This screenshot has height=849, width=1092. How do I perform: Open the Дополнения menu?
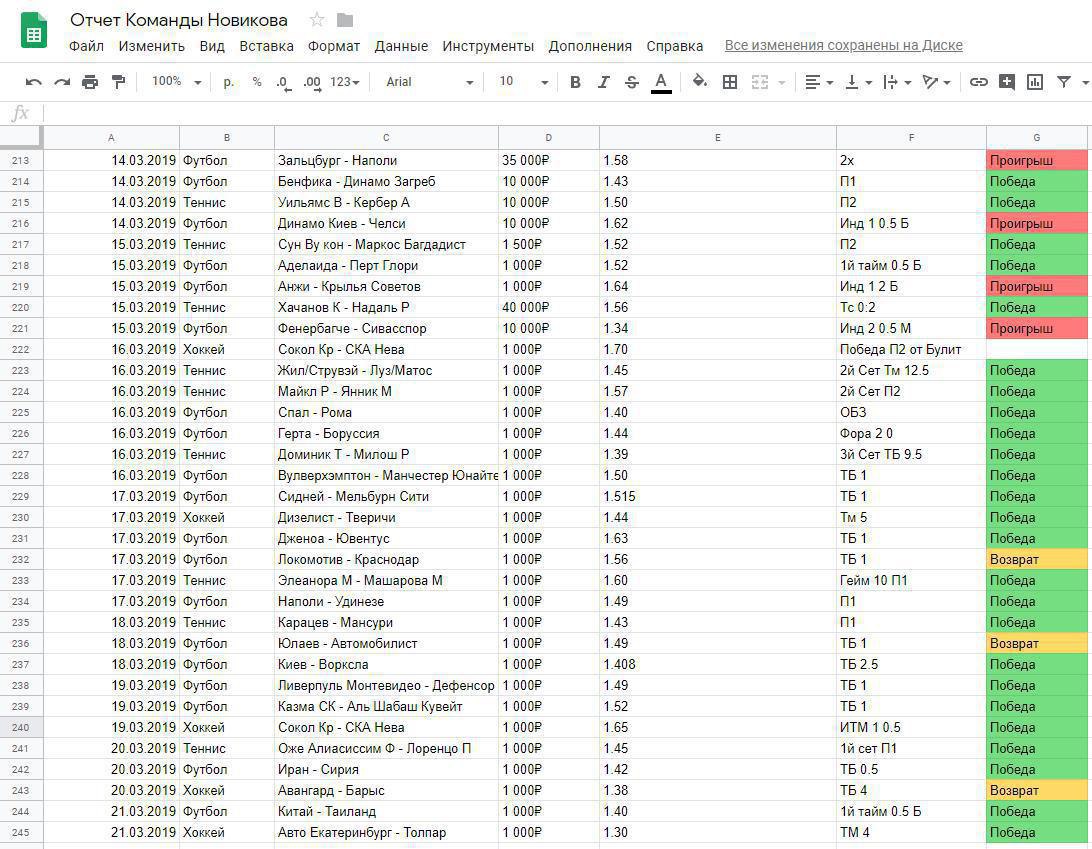pyautogui.click(x=590, y=46)
